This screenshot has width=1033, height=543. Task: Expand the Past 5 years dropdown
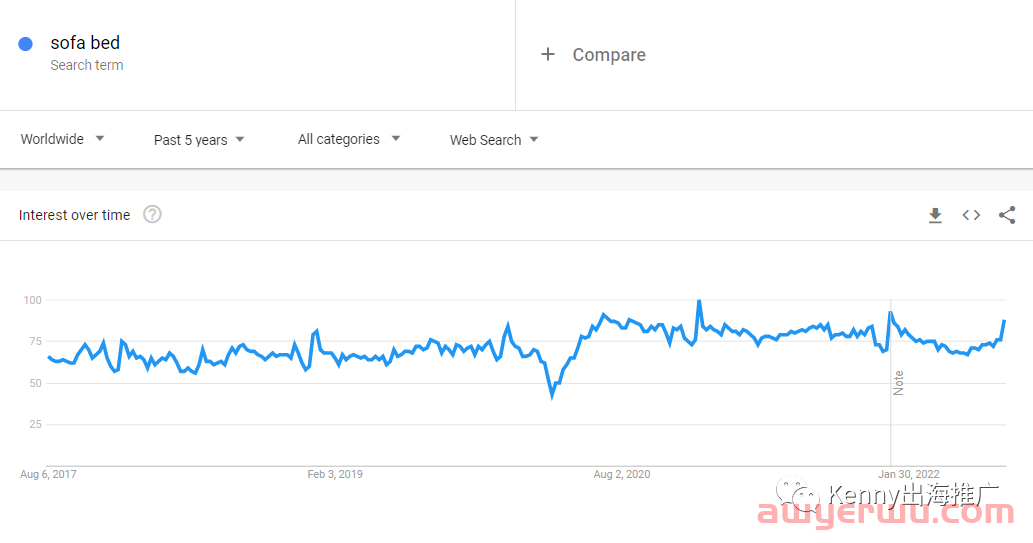click(x=199, y=140)
